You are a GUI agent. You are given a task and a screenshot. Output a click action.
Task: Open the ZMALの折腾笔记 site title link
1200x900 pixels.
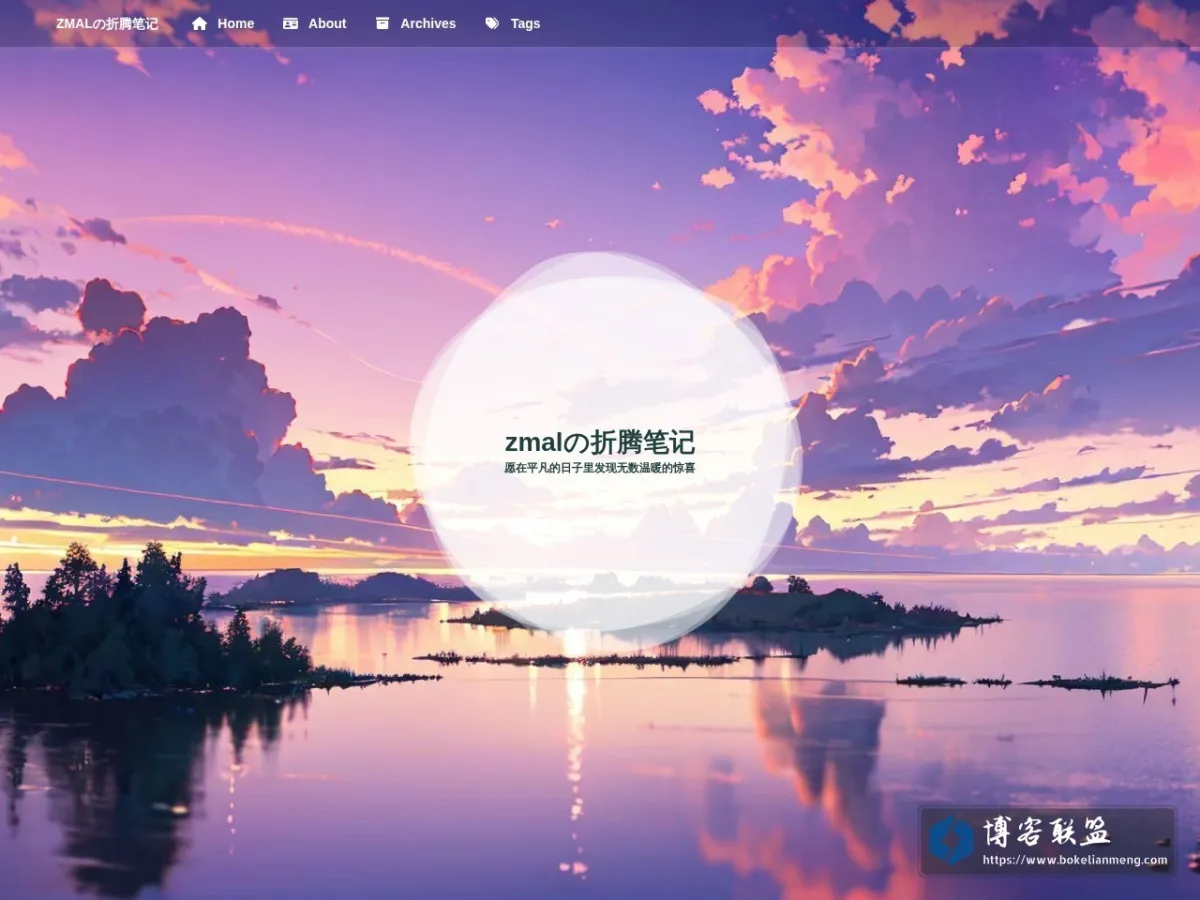click(x=107, y=23)
